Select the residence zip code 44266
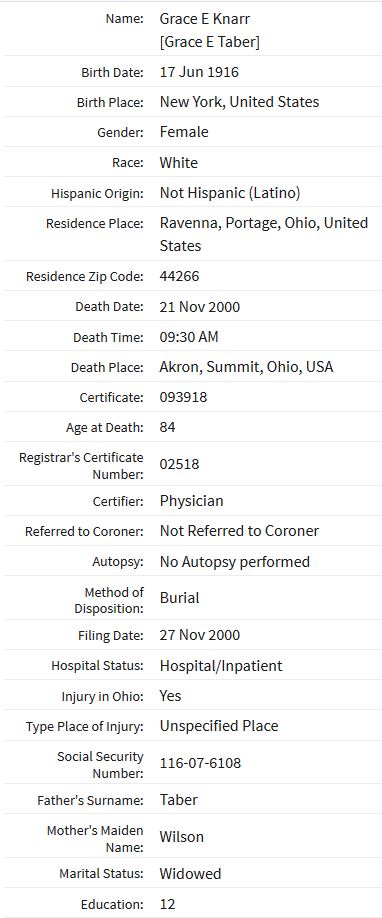Viewport: 382px width, 918px height. [x=179, y=276]
